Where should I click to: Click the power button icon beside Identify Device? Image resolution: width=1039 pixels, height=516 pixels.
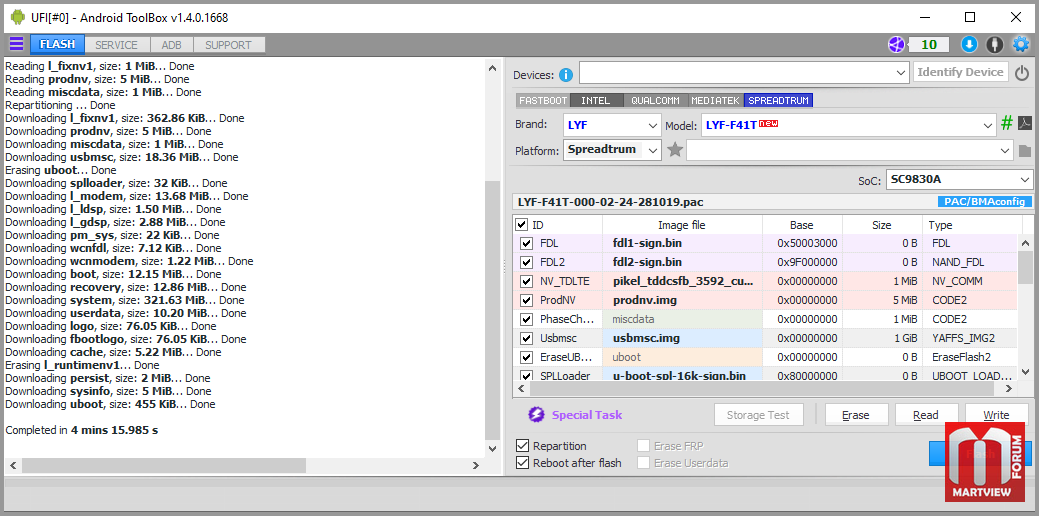[x=1022, y=73]
